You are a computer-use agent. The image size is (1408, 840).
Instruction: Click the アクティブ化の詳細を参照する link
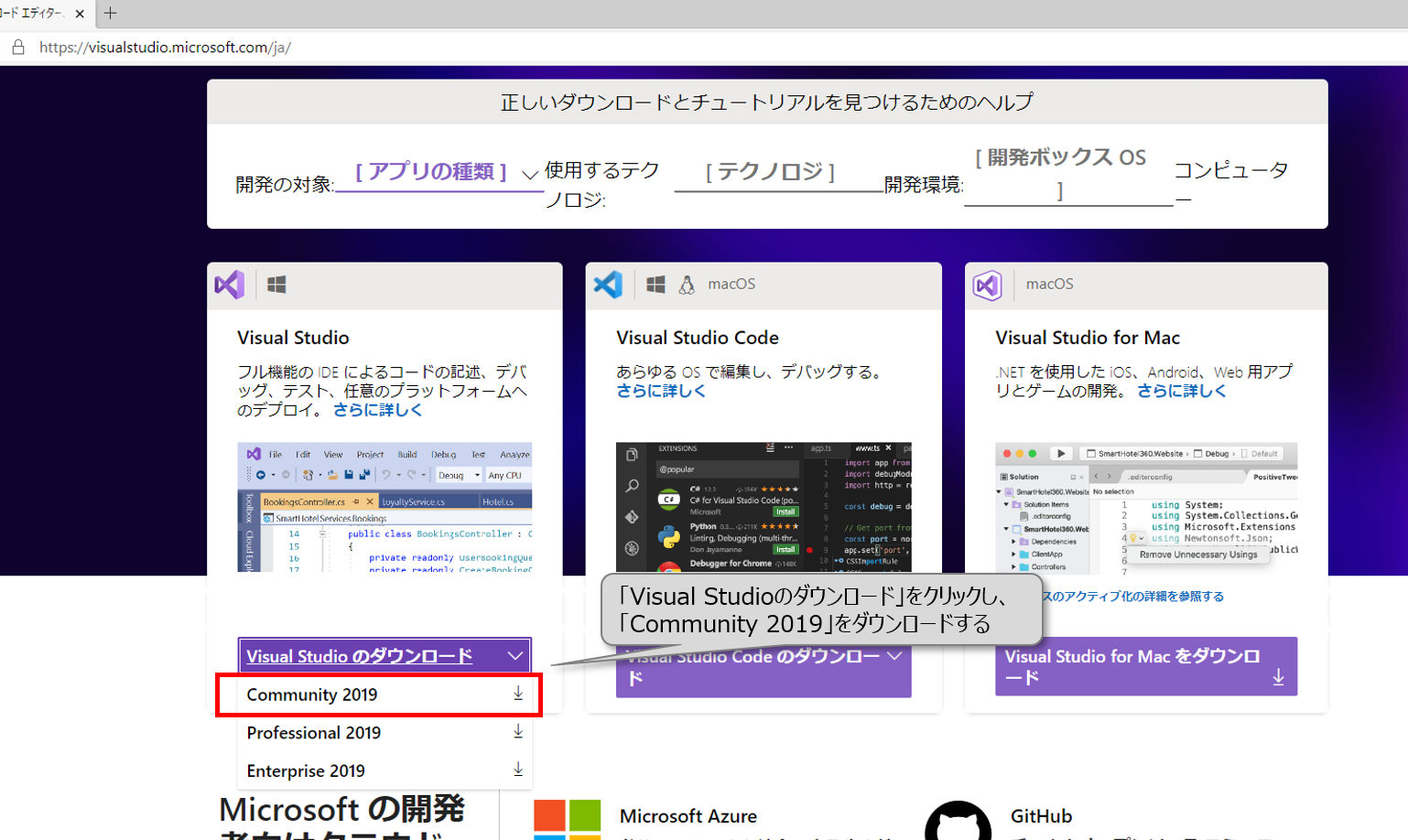(x=1133, y=597)
